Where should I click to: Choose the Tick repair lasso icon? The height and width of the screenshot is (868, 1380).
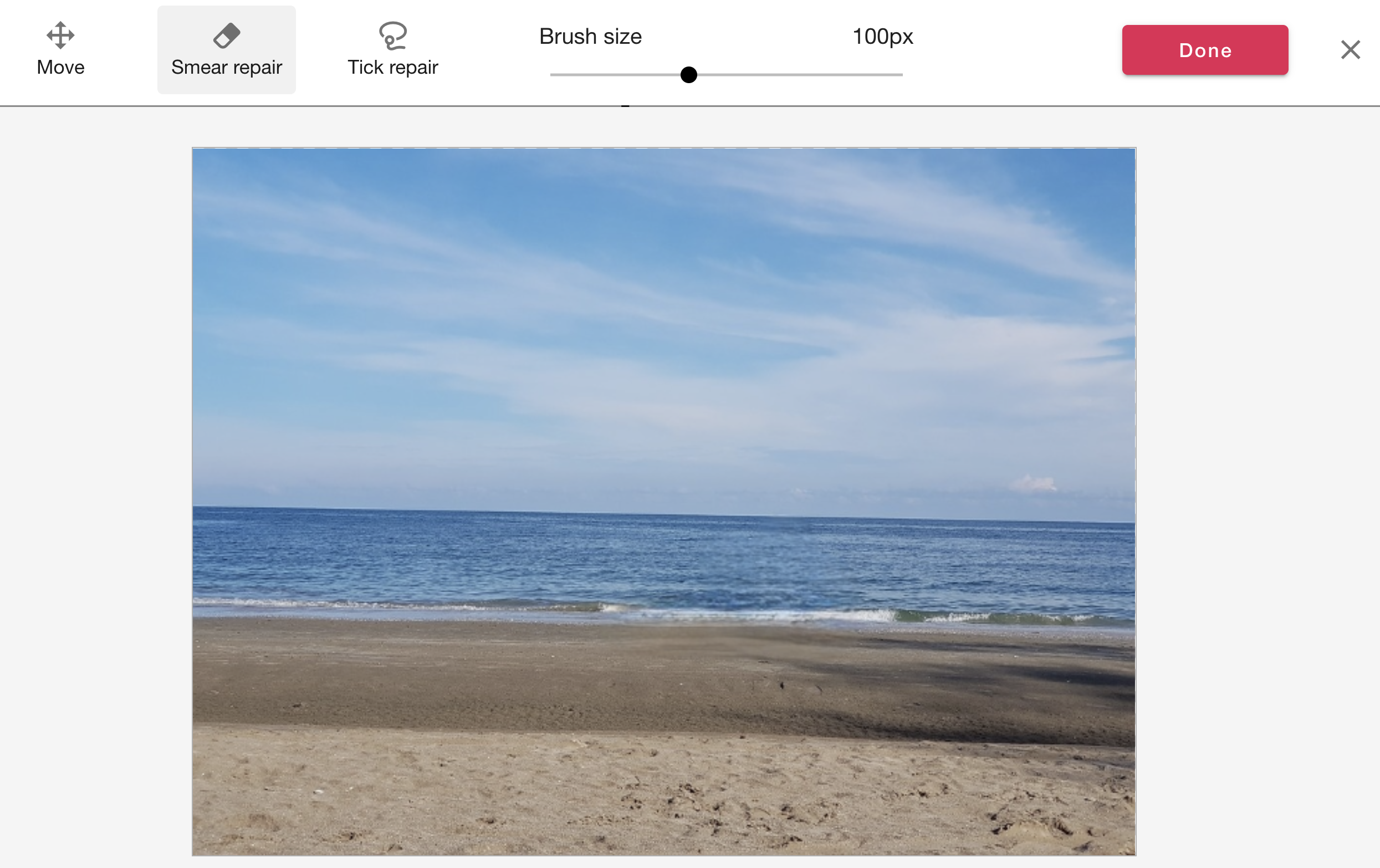point(392,35)
